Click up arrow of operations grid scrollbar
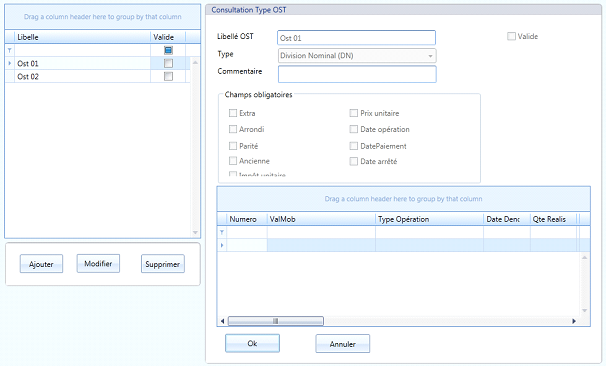Screen dimensions: 607x366 tap(585, 257)
